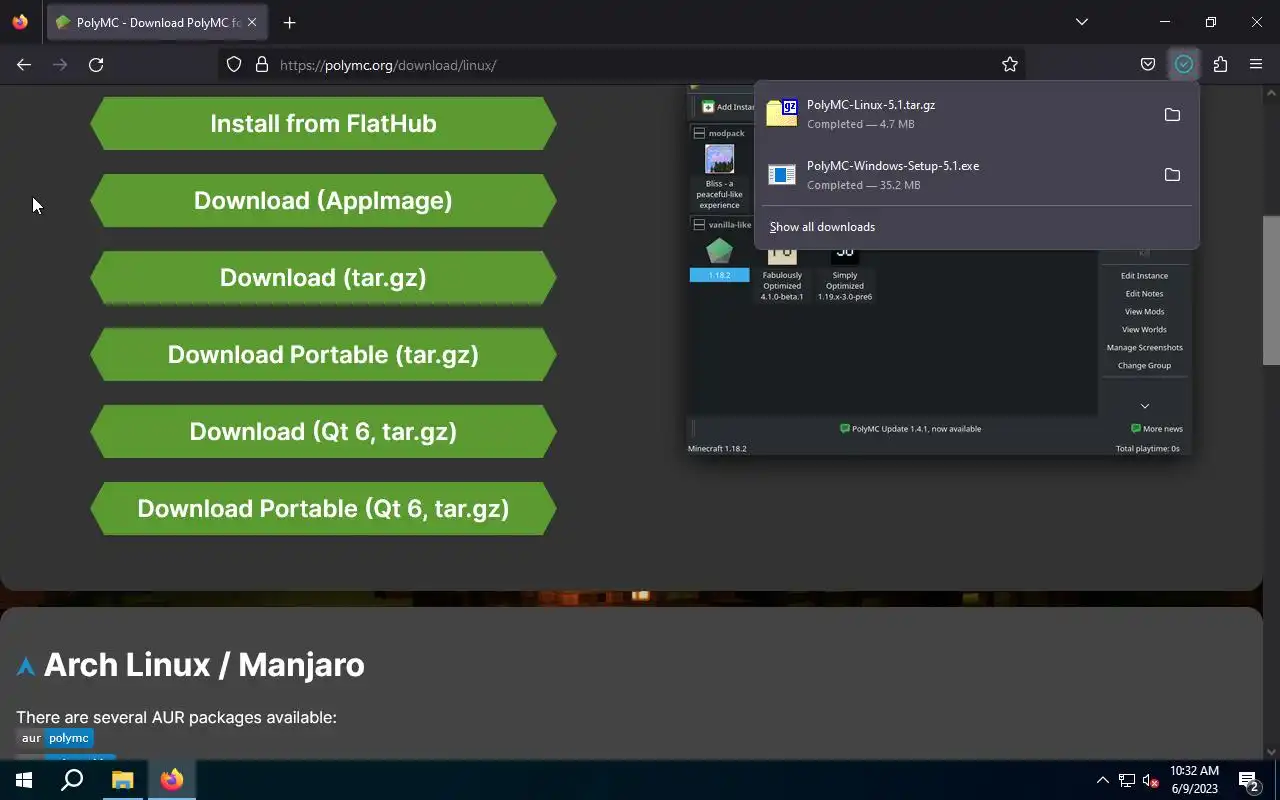Viewport: 1280px width, 800px height.
Task: Open a new browser tab
Action: point(289,22)
